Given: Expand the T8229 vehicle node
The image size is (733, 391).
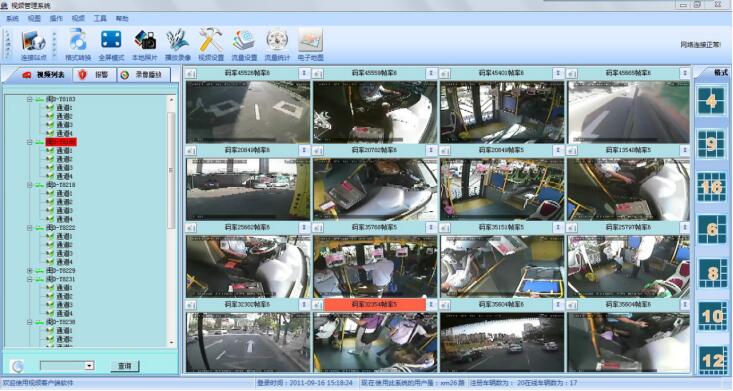Looking at the screenshot, I should click(x=29, y=271).
